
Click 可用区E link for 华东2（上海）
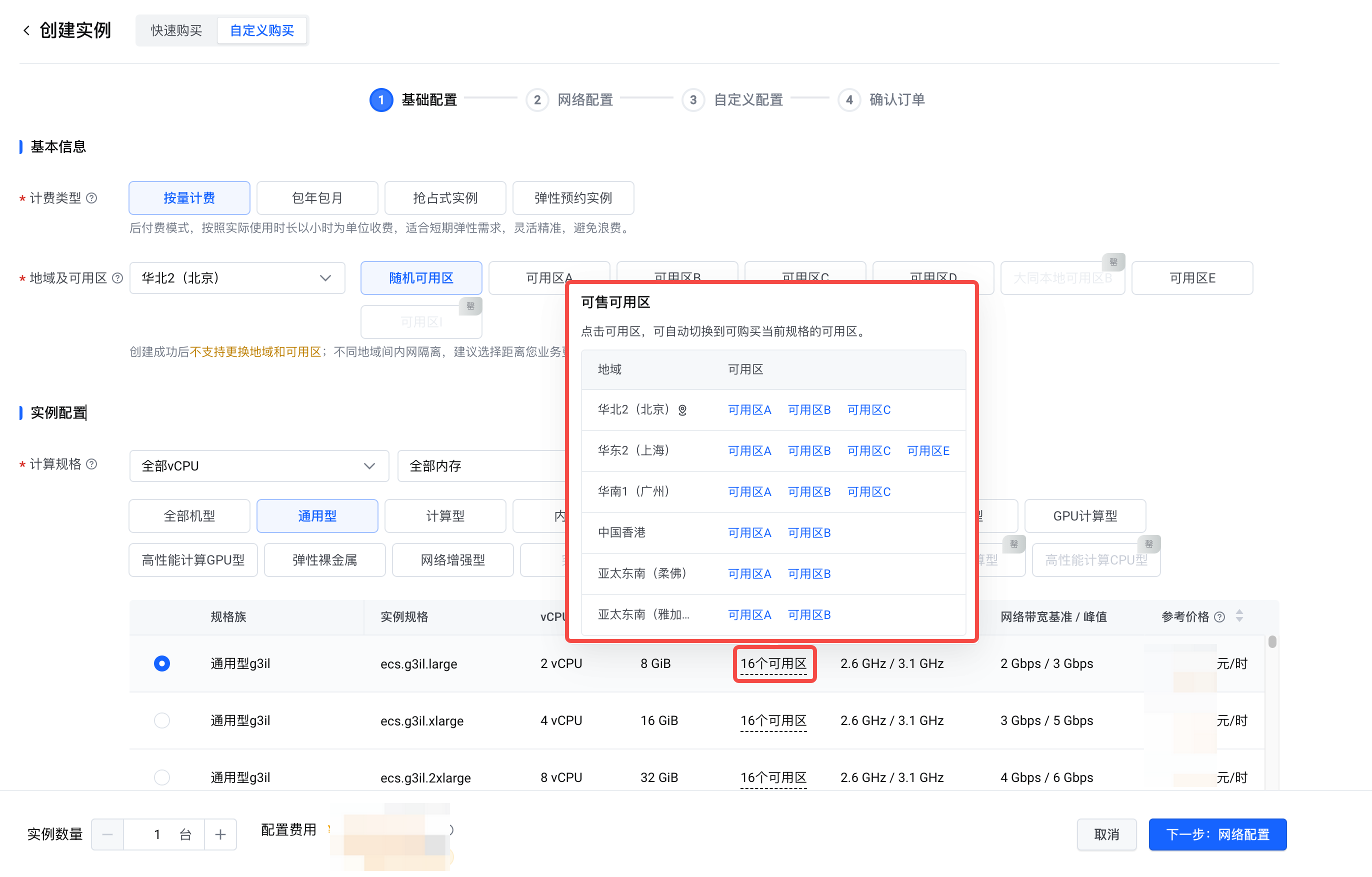928,451
